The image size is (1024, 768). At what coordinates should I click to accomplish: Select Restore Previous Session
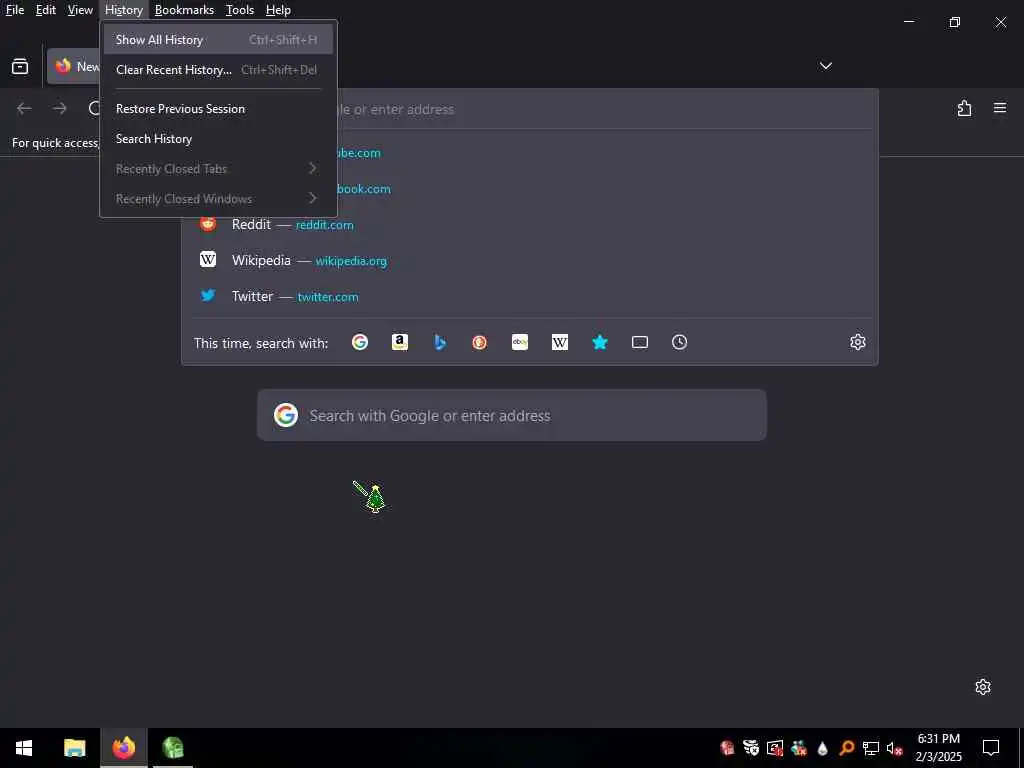pyautogui.click(x=218, y=109)
